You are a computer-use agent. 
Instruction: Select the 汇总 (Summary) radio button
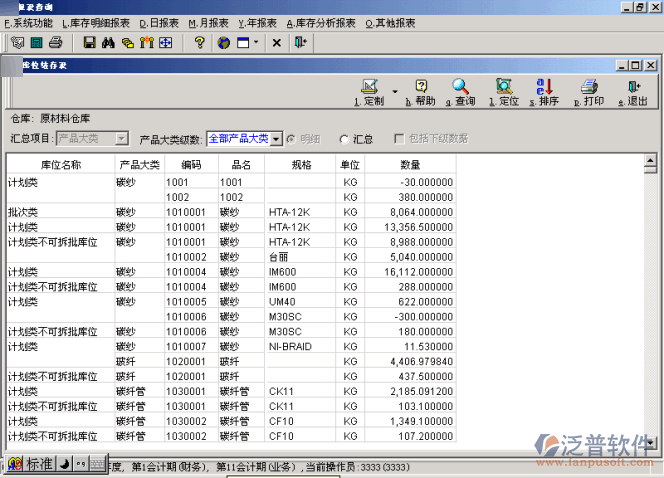point(345,139)
